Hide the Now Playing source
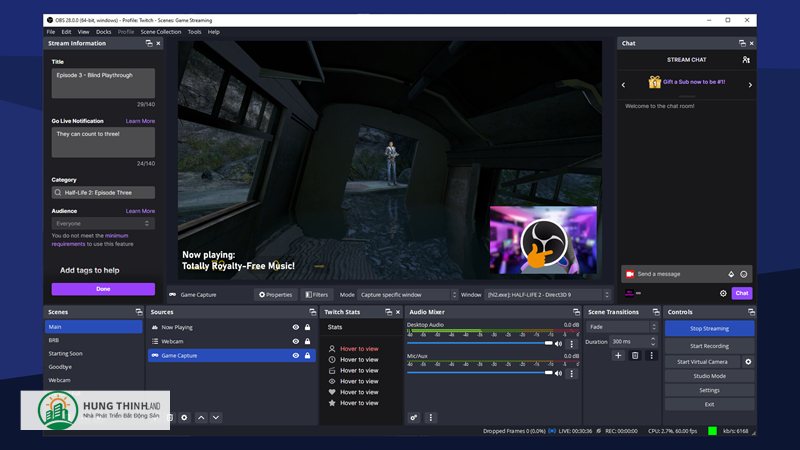The height and width of the screenshot is (450, 800). point(295,327)
